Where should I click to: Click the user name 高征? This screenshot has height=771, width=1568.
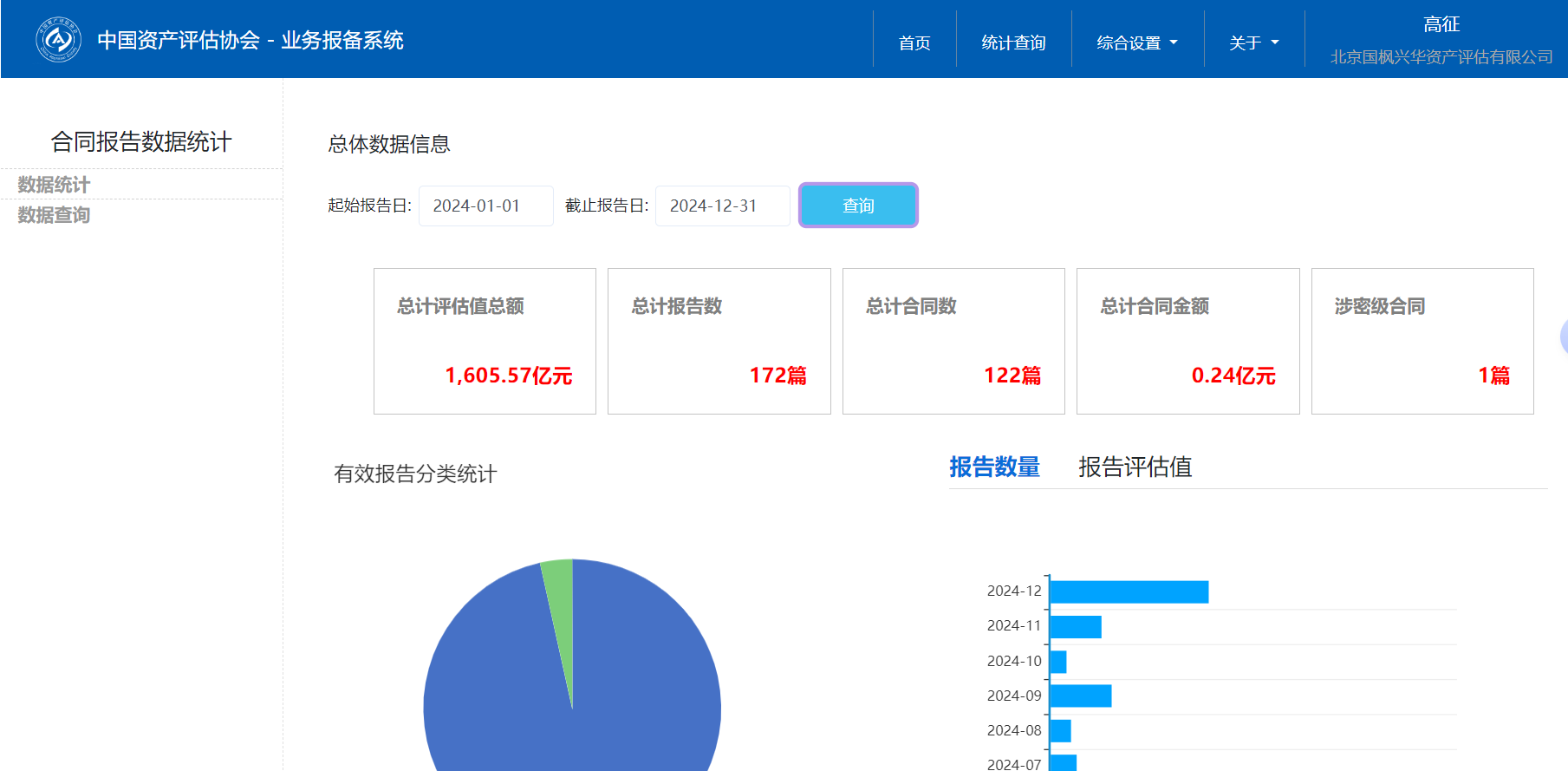click(1441, 24)
